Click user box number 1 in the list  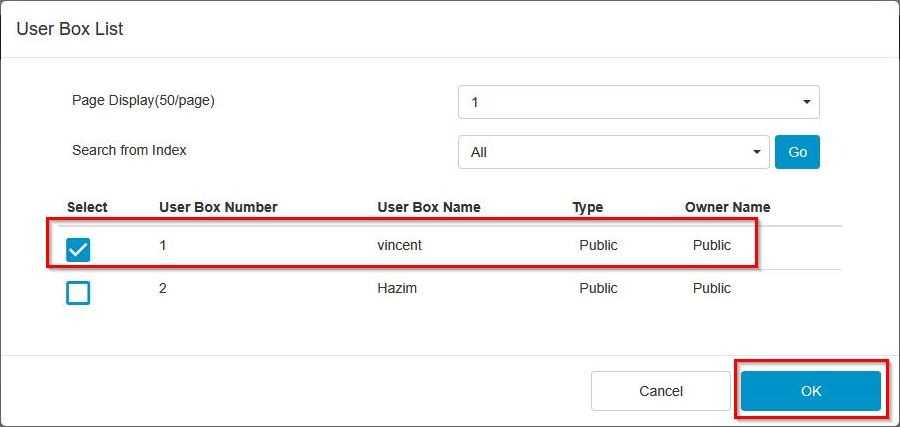163,245
